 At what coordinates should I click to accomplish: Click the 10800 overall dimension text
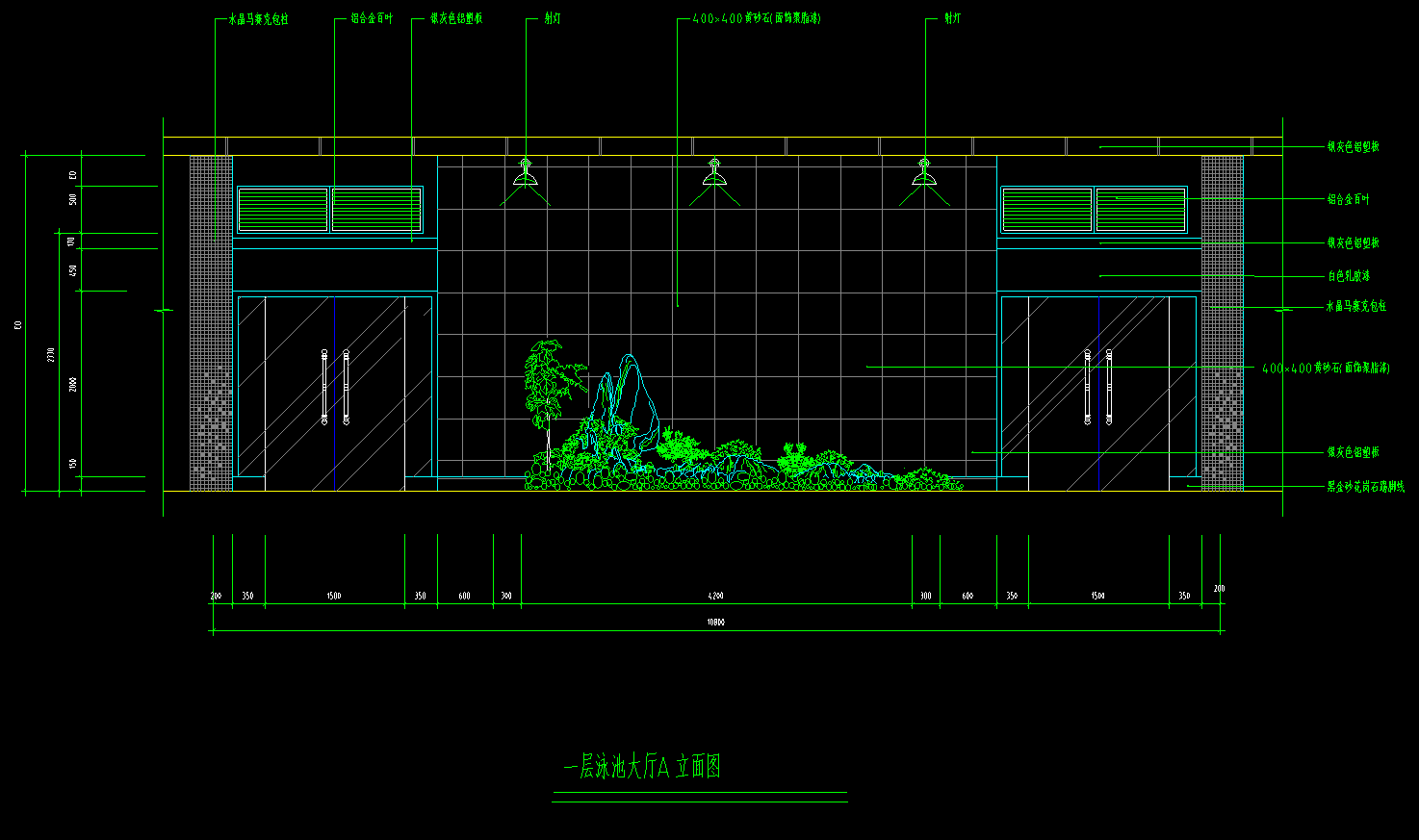tap(715, 623)
